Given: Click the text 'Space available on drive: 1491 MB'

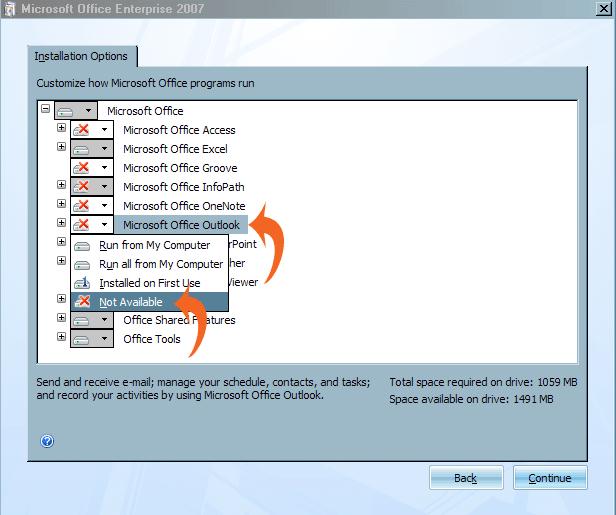Looking at the screenshot, I should point(471,399).
